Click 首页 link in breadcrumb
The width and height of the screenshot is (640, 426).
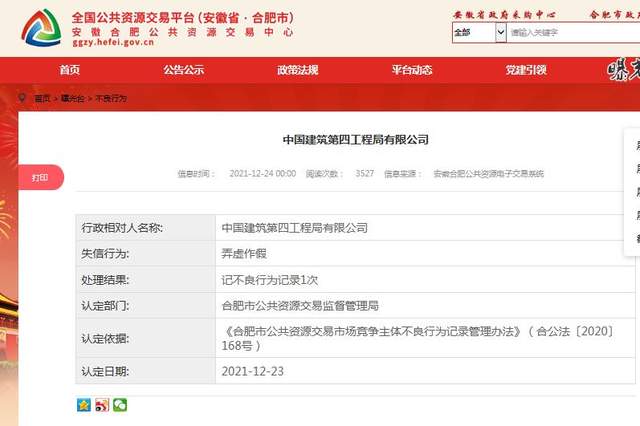42,99
